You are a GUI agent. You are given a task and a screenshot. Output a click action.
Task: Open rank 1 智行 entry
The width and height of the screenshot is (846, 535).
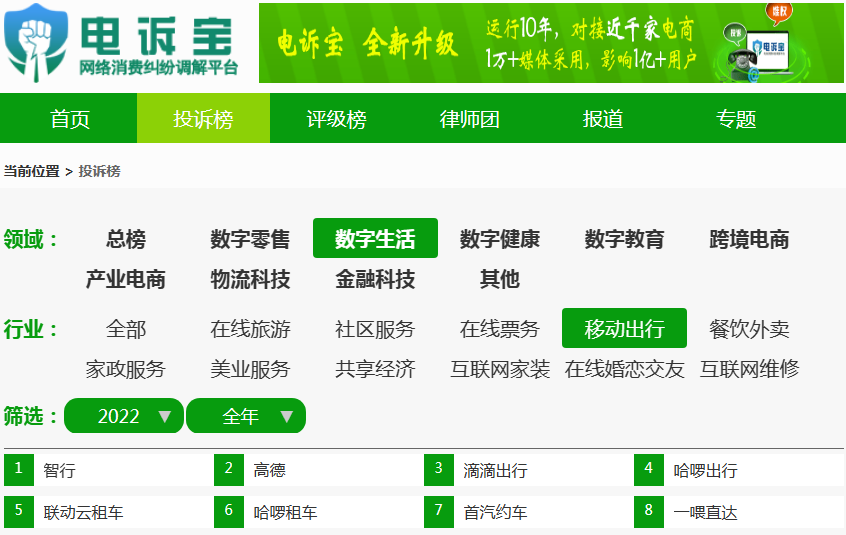tap(108, 470)
